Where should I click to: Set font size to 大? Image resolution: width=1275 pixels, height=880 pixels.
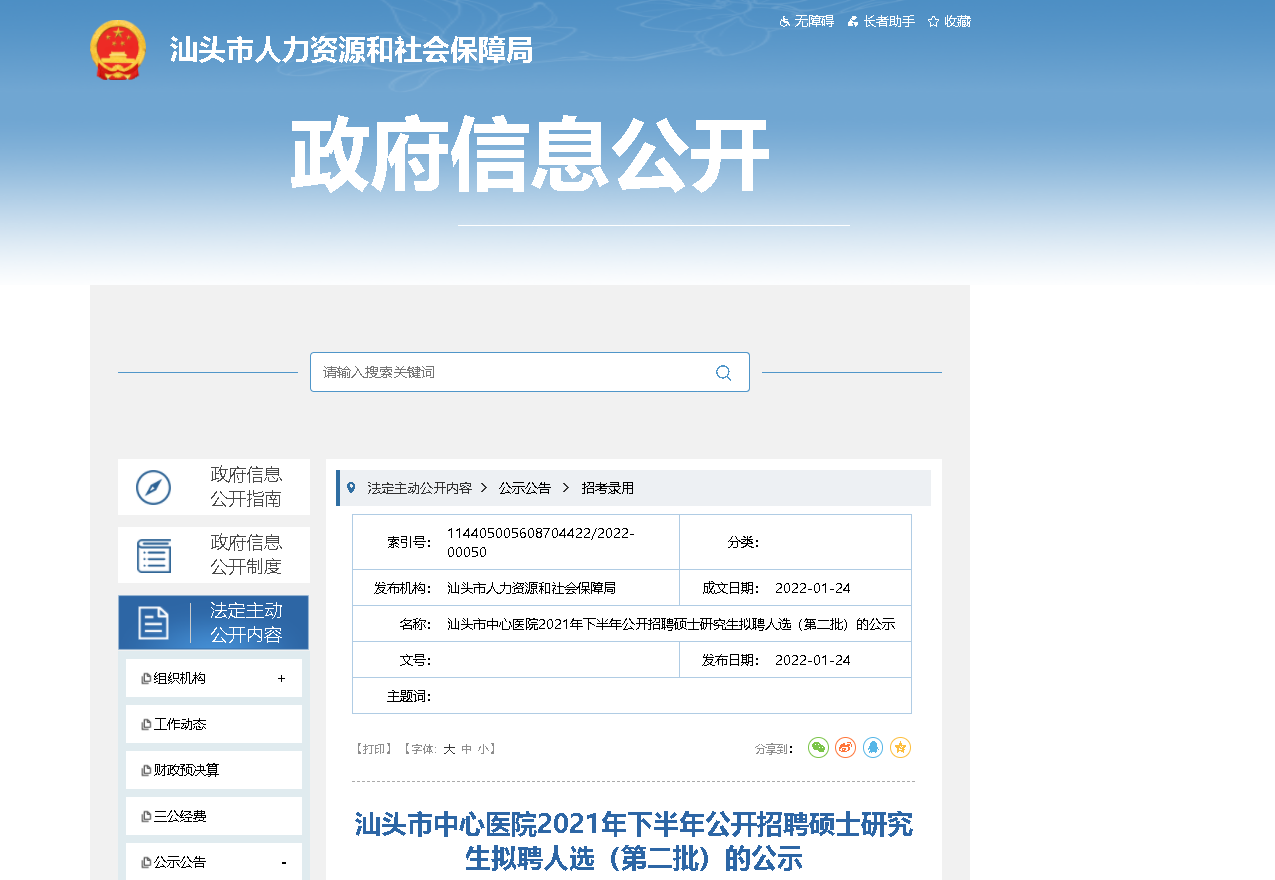[x=449, y=749]
